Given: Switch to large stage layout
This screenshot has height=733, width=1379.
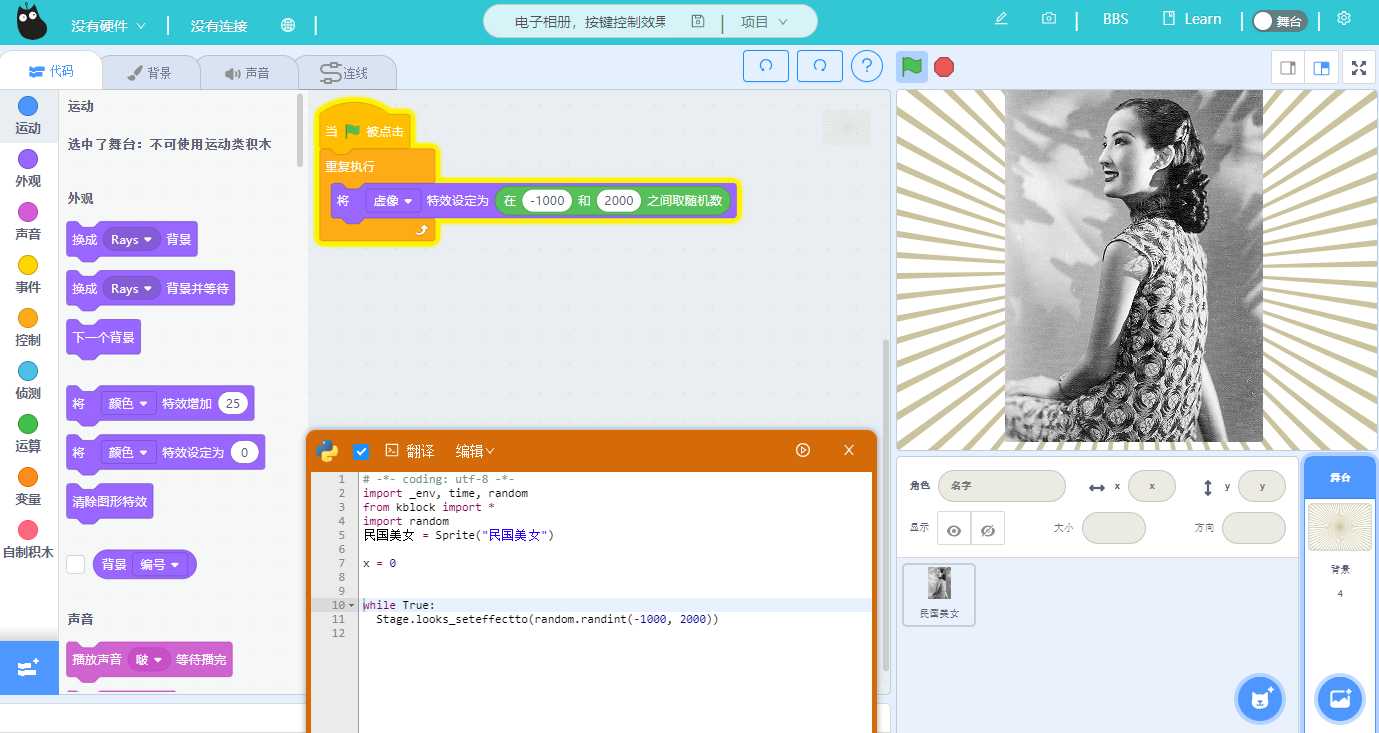Looking at the screenshot, I should 1322,68.
